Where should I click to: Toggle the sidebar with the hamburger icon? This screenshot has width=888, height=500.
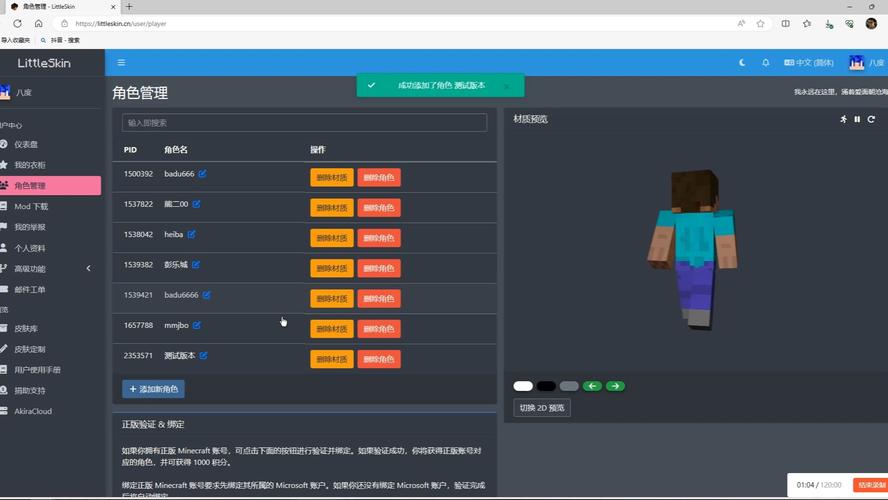click(121, 62)
